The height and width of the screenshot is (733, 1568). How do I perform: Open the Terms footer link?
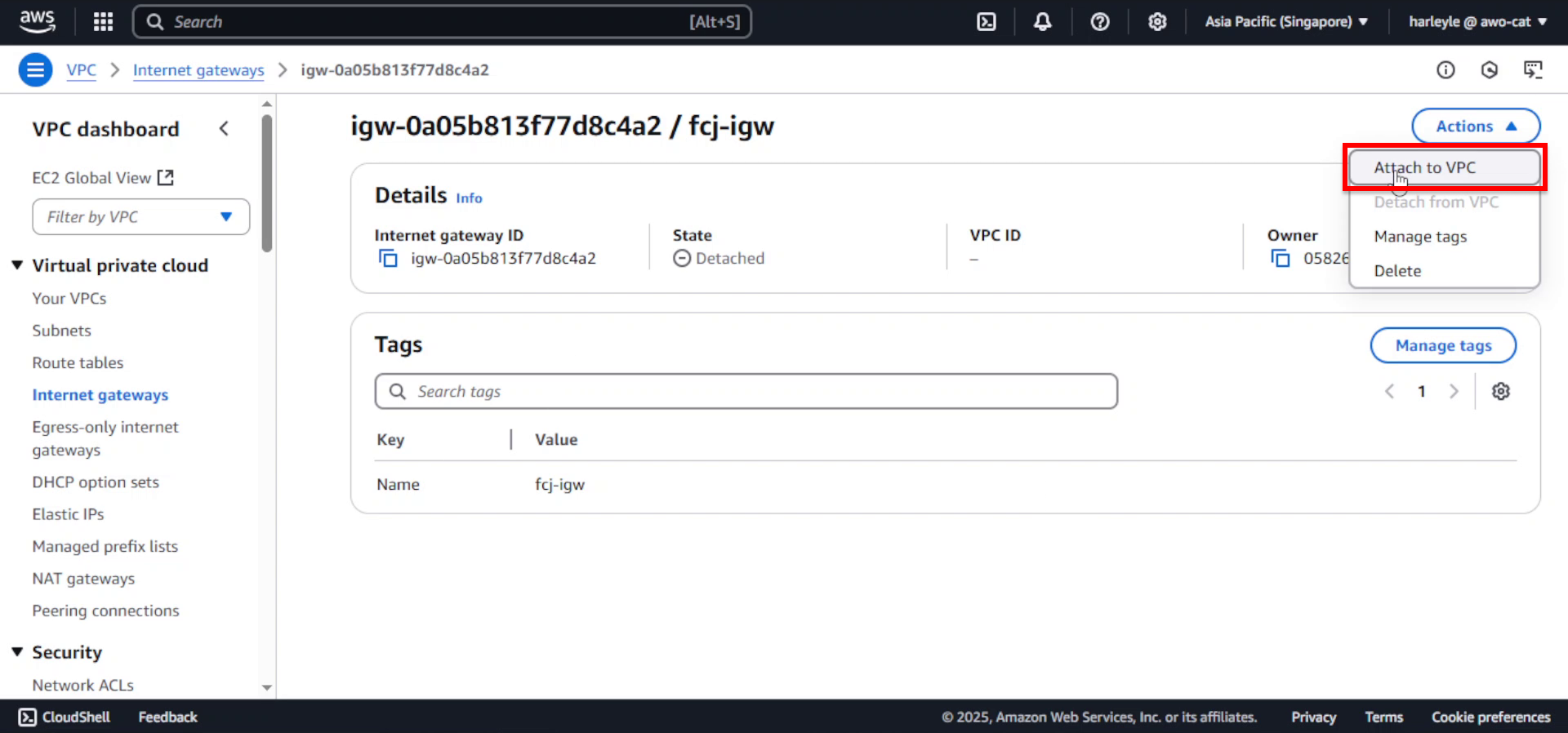[1383, 717]
